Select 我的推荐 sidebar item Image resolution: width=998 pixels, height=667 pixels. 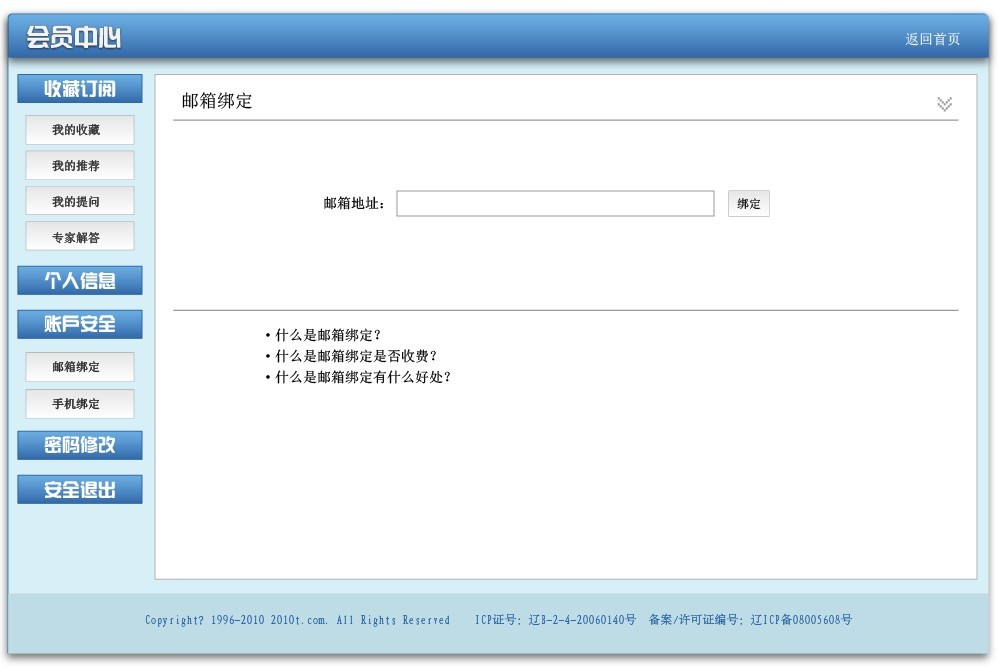pos(79,166)
